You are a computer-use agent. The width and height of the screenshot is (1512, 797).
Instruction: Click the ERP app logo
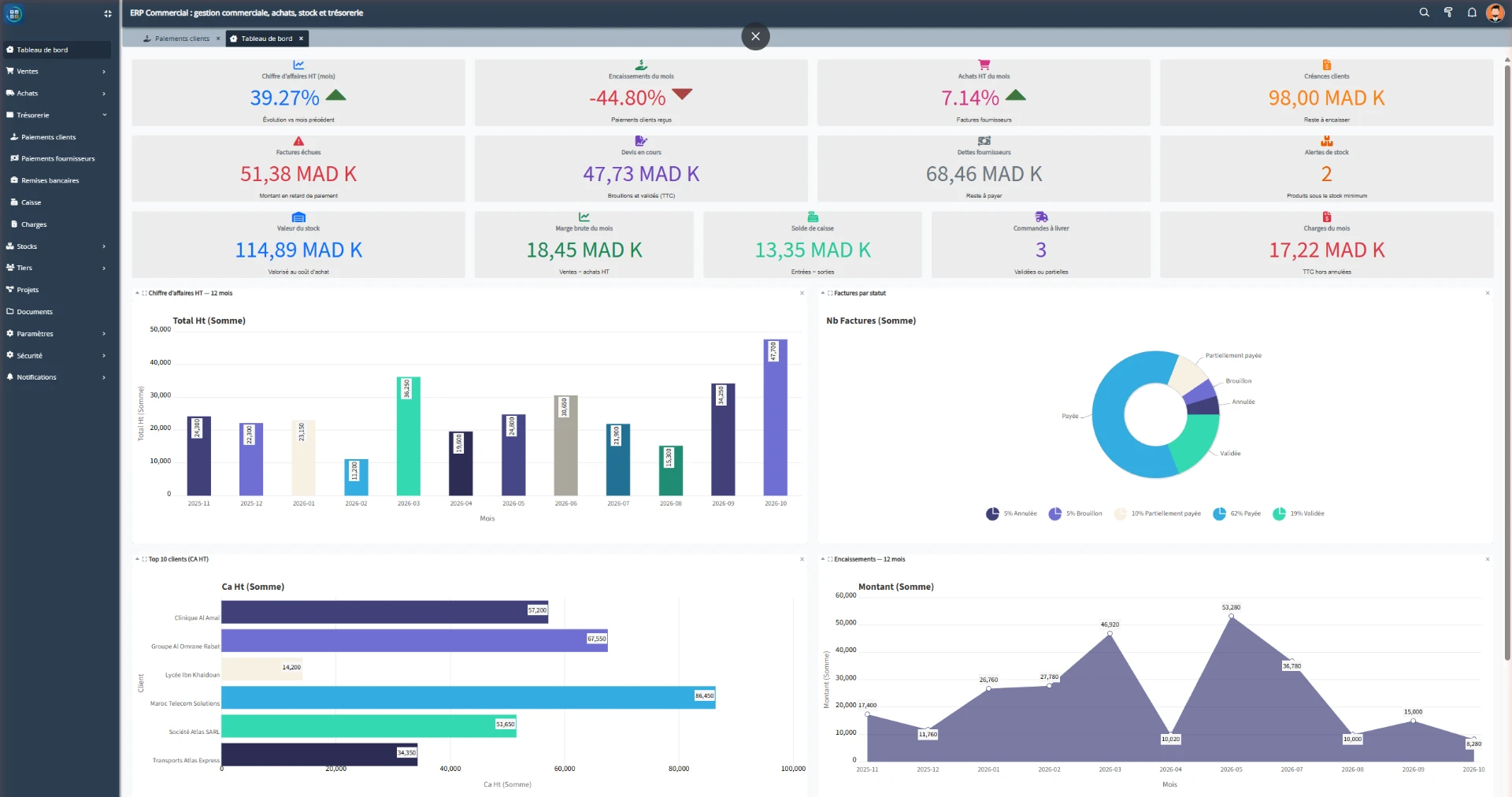[x=14, y=13]
